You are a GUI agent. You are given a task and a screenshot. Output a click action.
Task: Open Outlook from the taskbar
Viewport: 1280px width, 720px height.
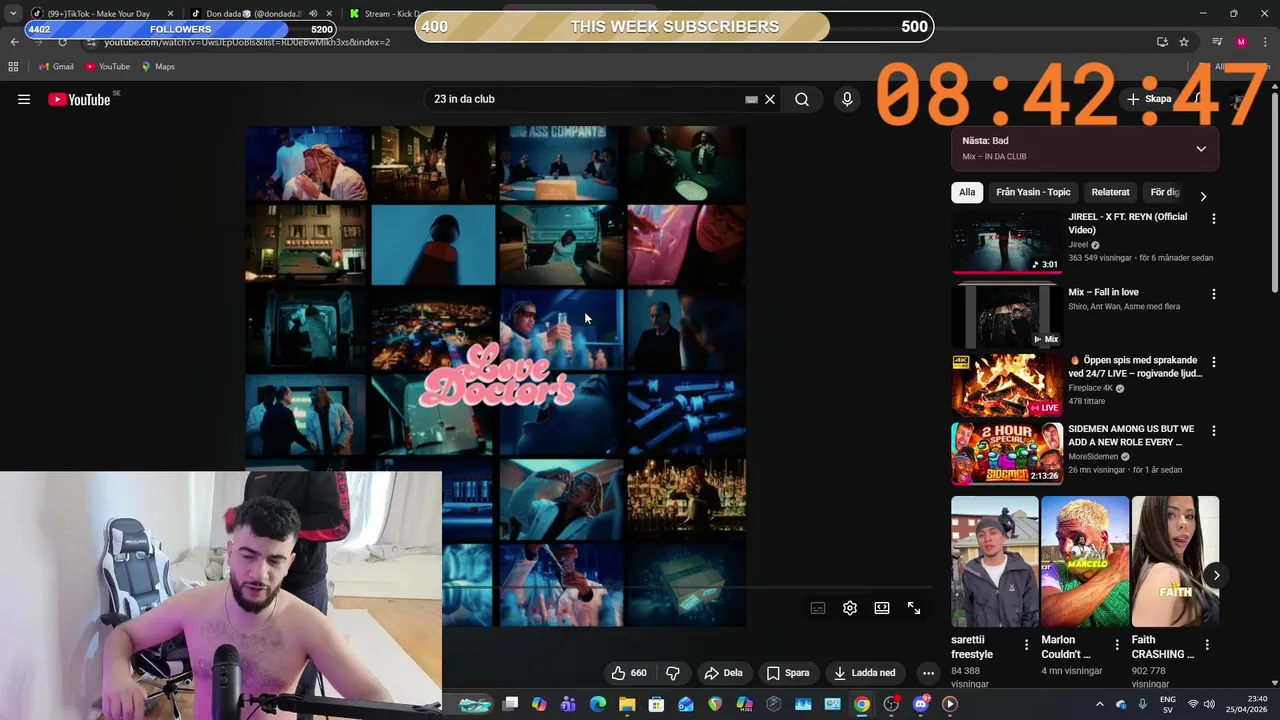pos(686,704)
